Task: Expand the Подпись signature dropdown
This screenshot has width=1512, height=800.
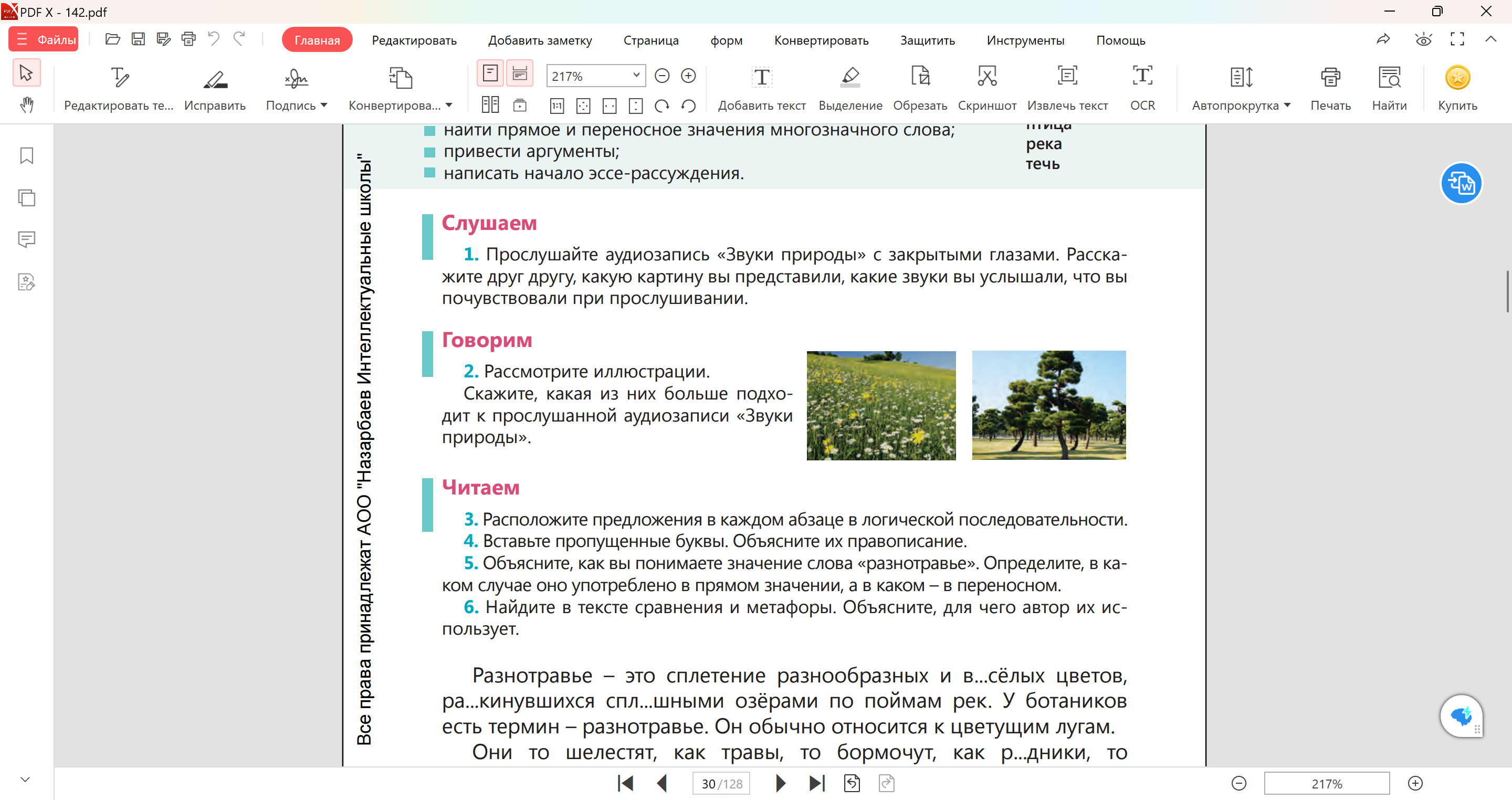Action: click(x=324, y=106)
